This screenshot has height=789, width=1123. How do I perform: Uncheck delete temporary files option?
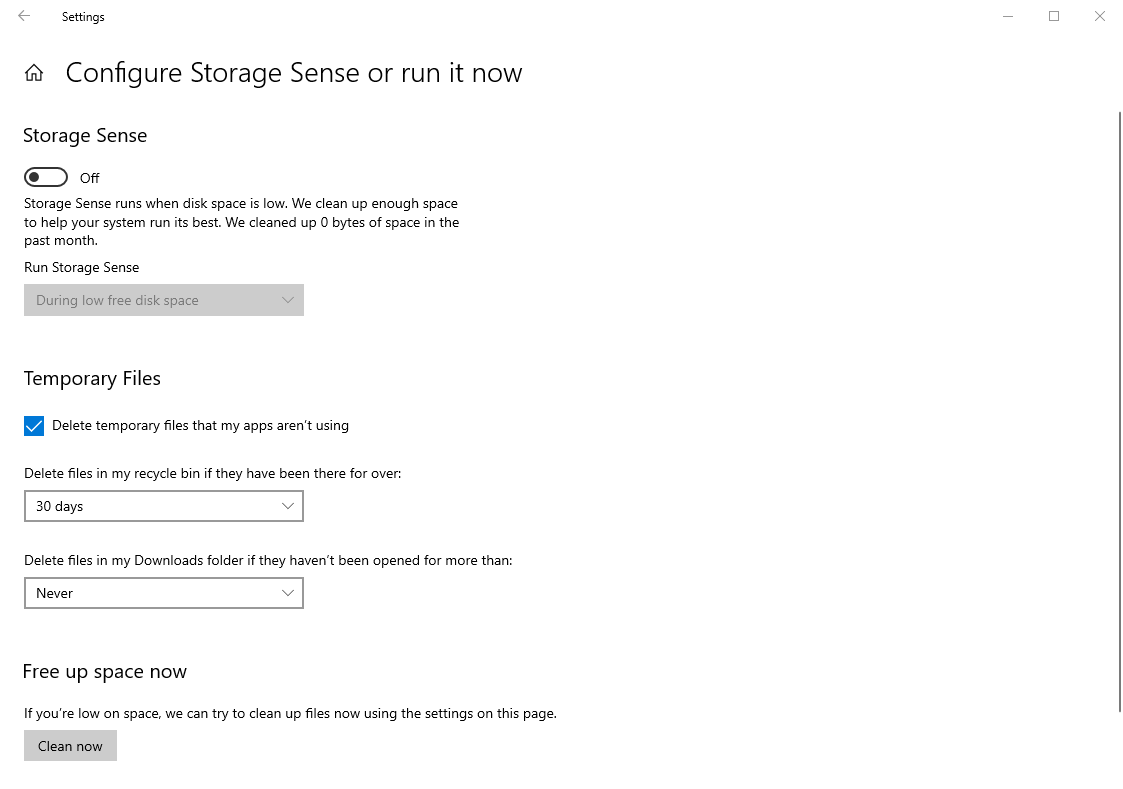tap(34, 426)
